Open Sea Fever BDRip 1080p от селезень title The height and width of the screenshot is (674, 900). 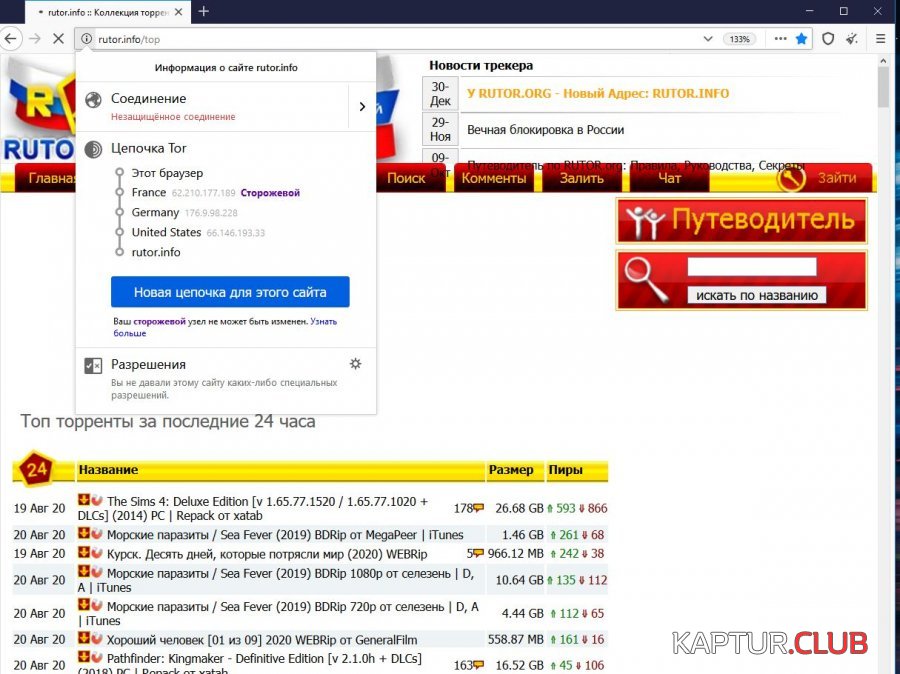pyautogui.click(x=276, y=580)
